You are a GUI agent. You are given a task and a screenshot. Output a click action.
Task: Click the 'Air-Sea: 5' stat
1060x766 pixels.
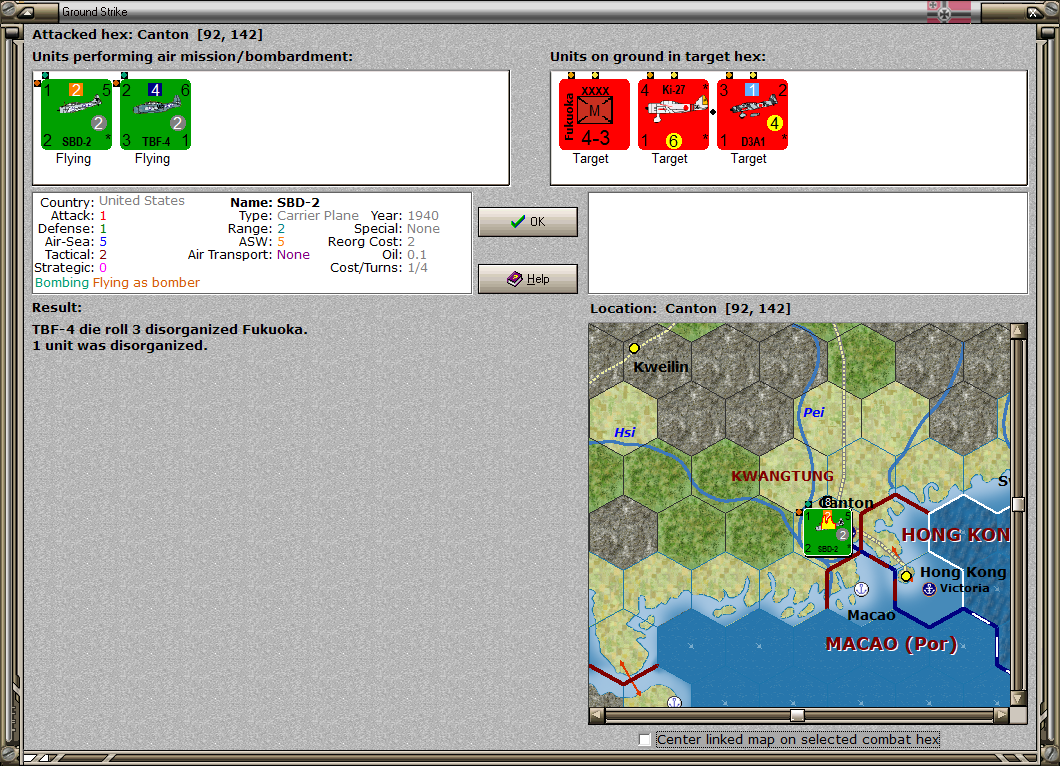76,241
